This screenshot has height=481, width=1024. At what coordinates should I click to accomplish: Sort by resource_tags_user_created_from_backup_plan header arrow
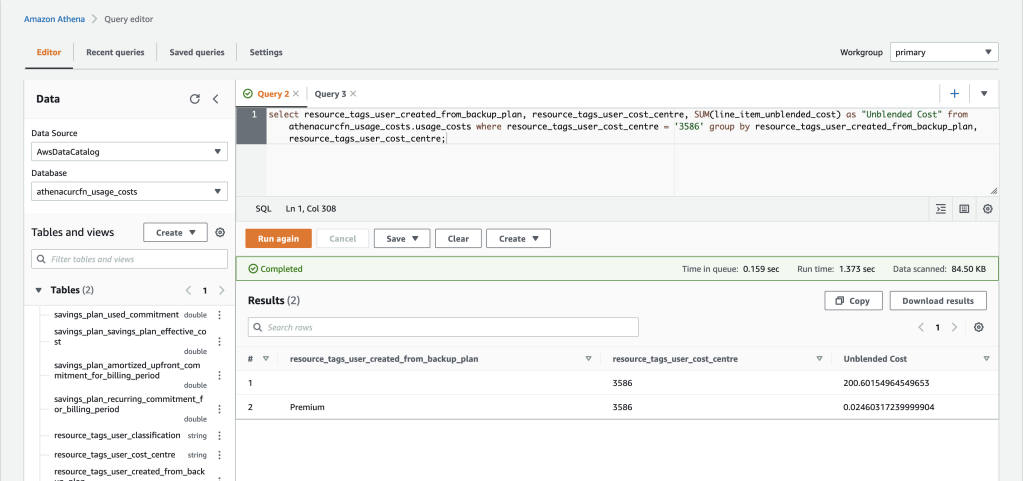pyautogui.click(x=588, y=359)
